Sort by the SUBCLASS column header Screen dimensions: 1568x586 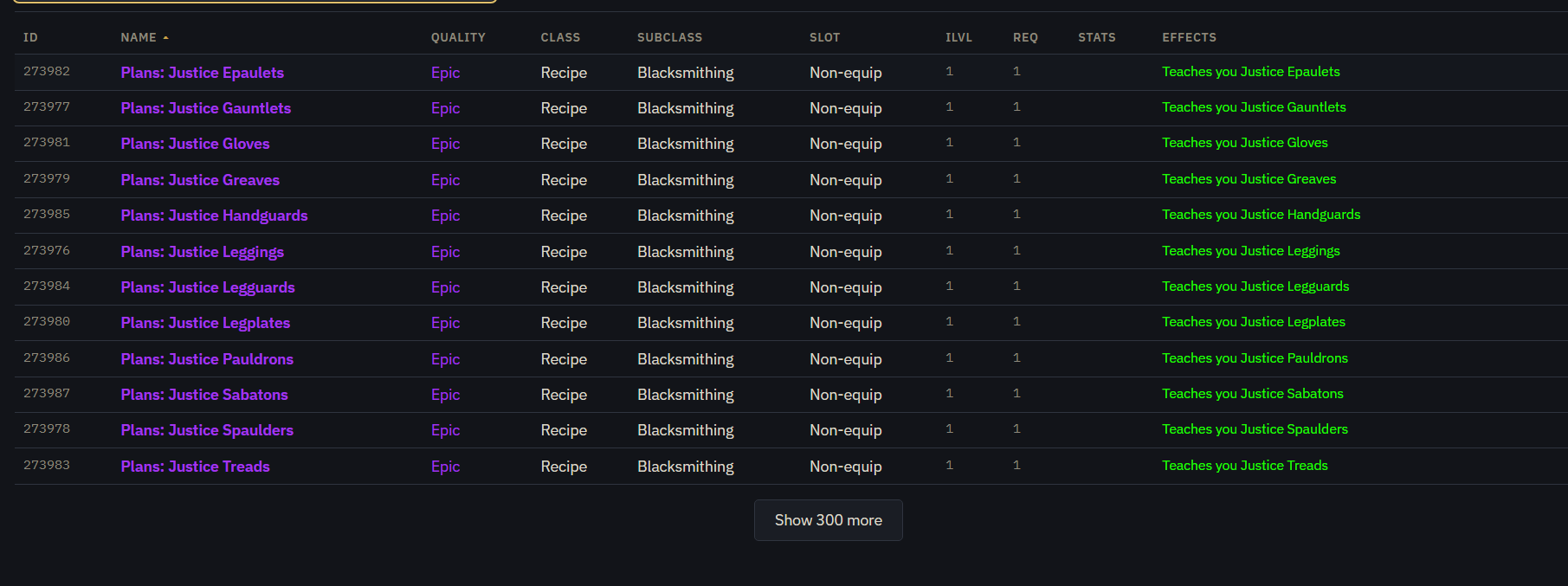point(669,37)
